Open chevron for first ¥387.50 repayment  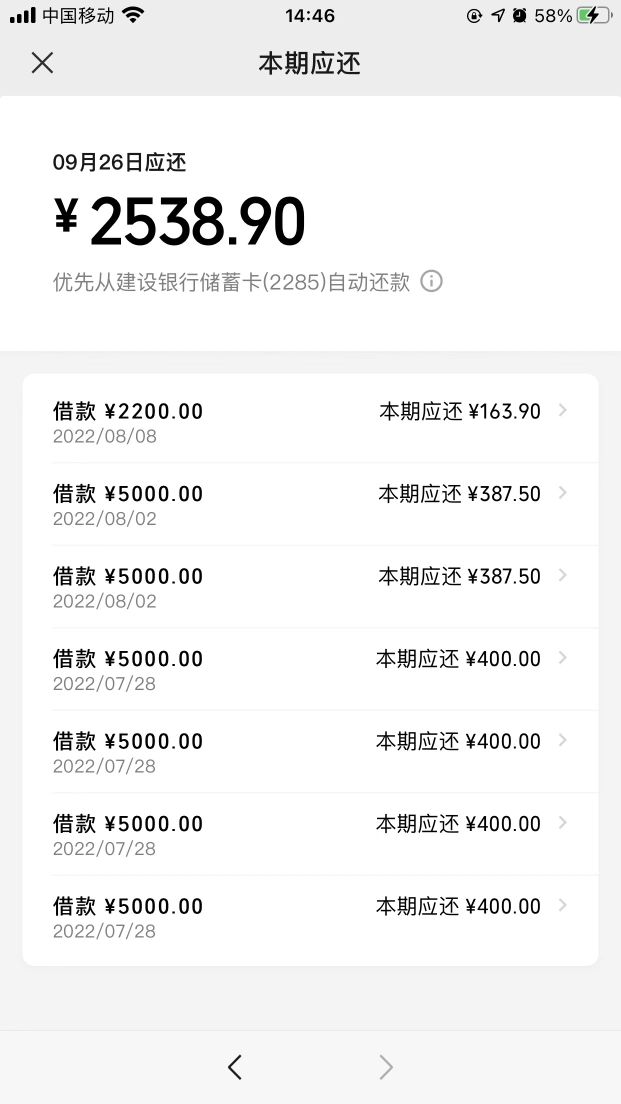point(563,493)
